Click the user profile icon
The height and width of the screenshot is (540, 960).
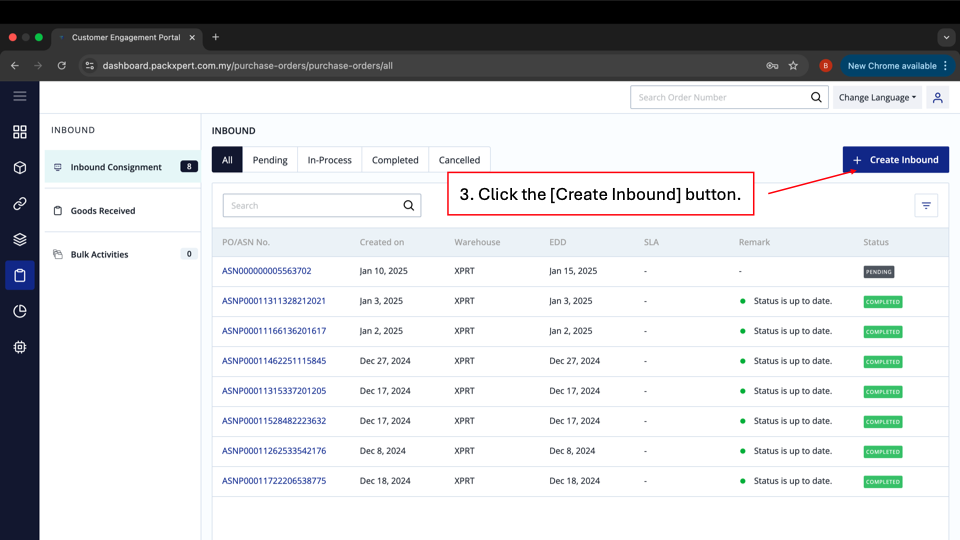click(x=937, y=97)
